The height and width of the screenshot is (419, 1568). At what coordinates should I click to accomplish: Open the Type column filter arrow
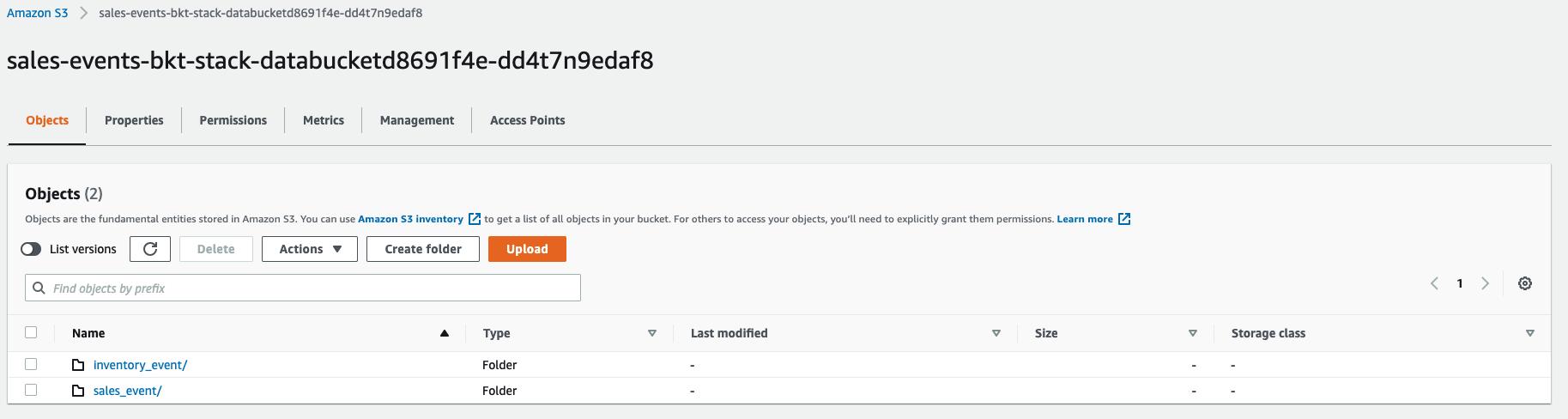click(x=652, y=333)
